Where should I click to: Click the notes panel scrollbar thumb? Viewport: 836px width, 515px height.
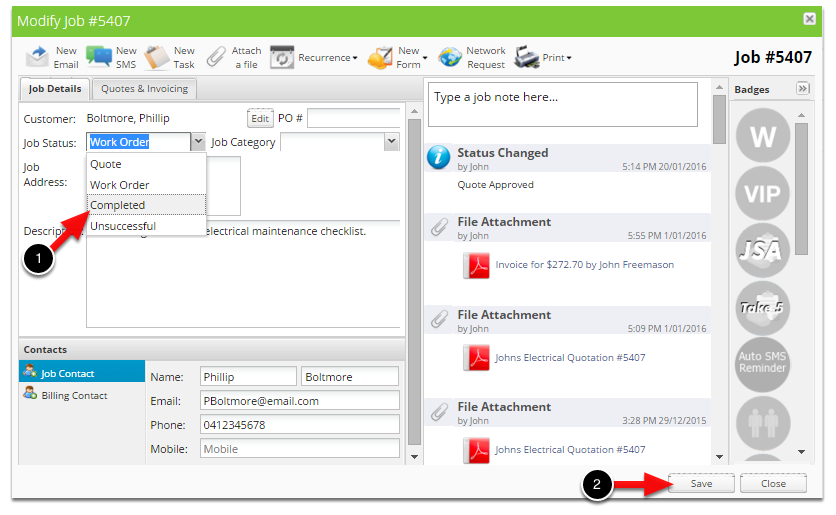[719, 119]
